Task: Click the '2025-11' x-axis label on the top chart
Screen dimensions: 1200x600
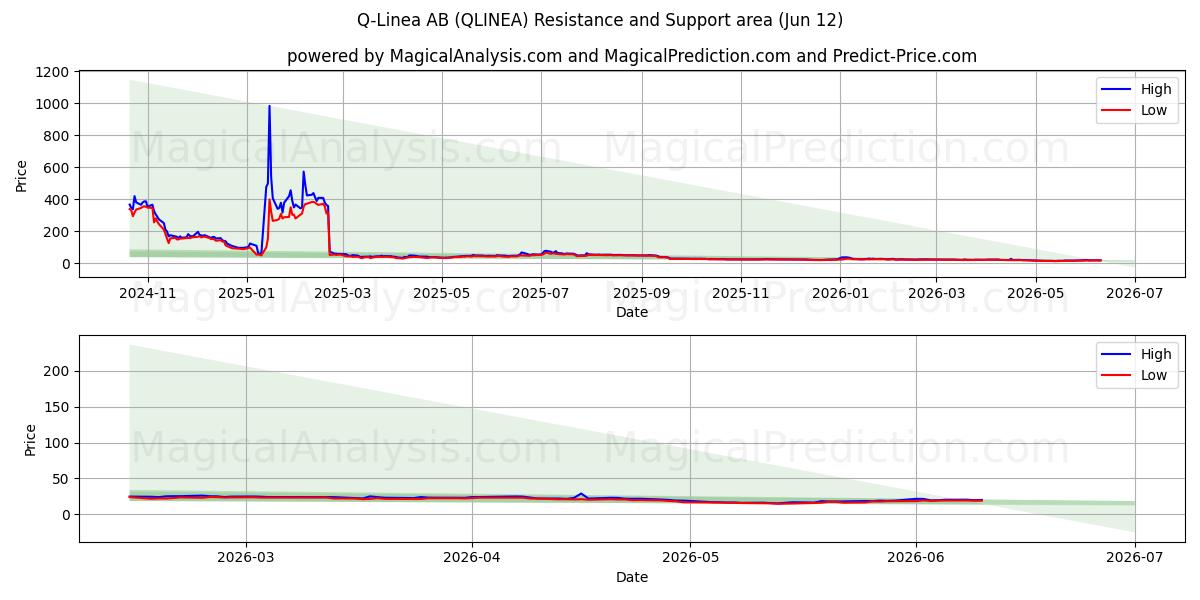Action: [740, 294]
